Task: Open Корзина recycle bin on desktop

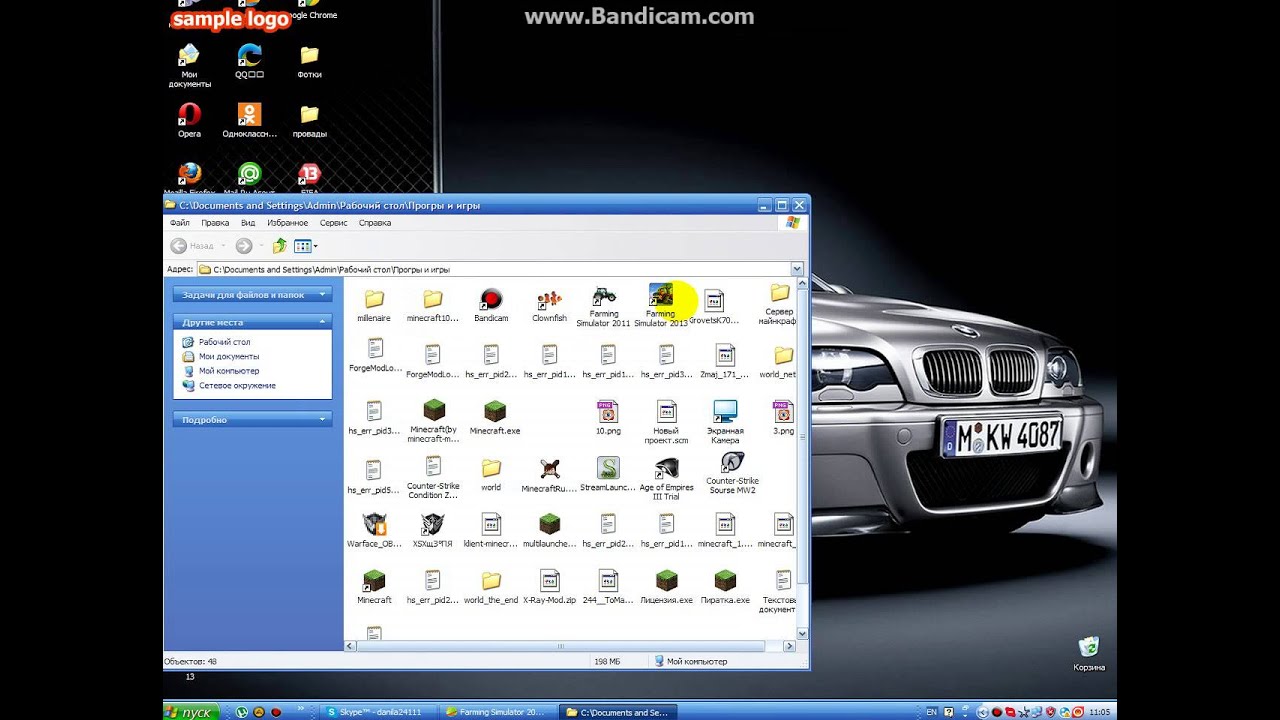Action: [1089, 653]
